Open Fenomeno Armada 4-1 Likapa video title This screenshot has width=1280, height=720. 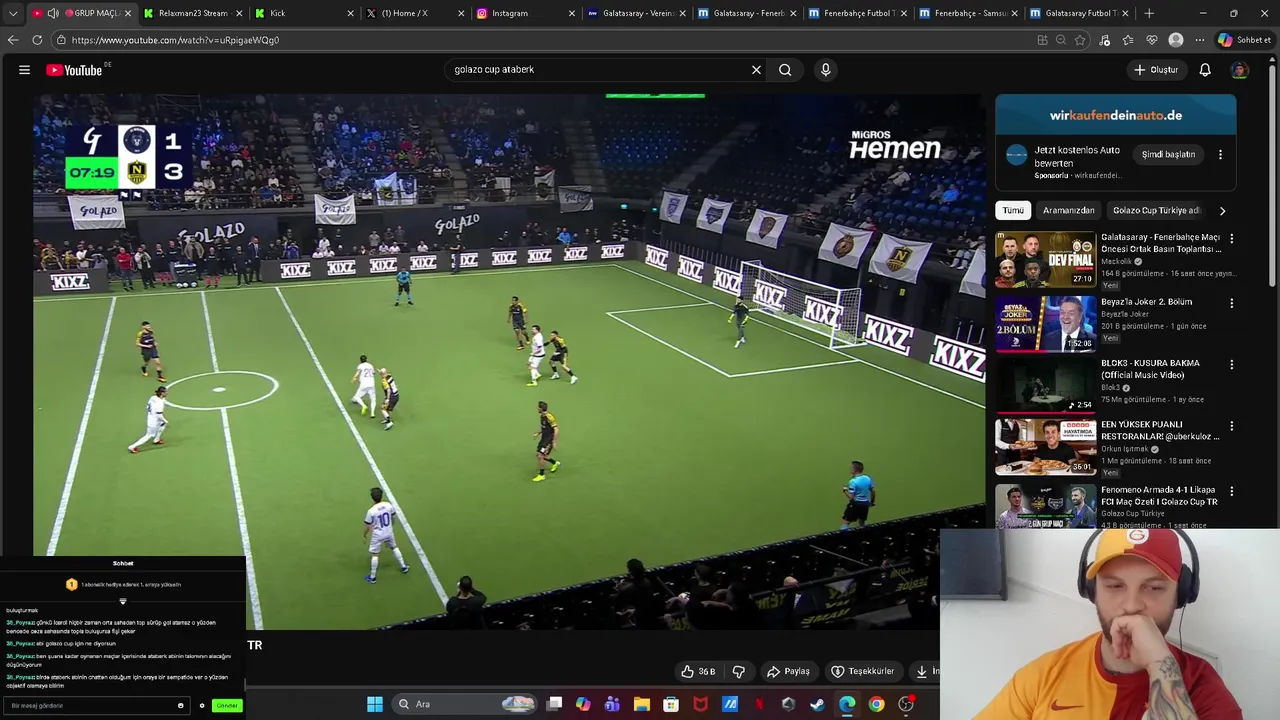[1159, 496]
